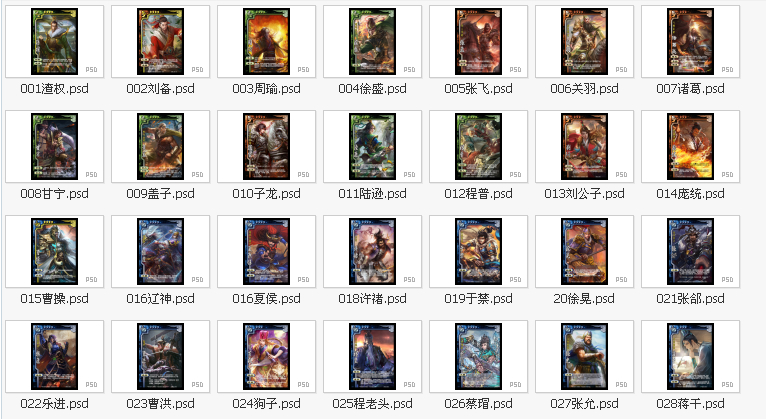Select the 011陆逊.psd file icon
This screenshot has width=766, height=419.
tap(372, 147)
